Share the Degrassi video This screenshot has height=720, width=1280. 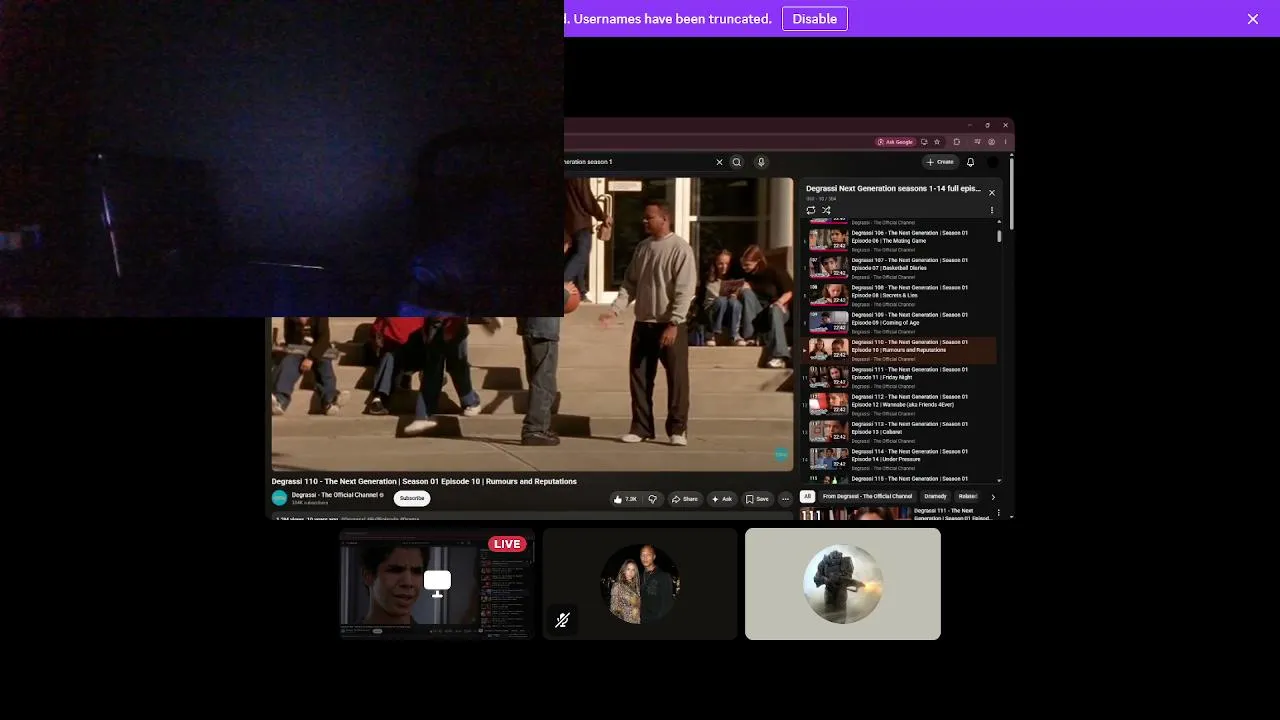click(x=685, y=499)
